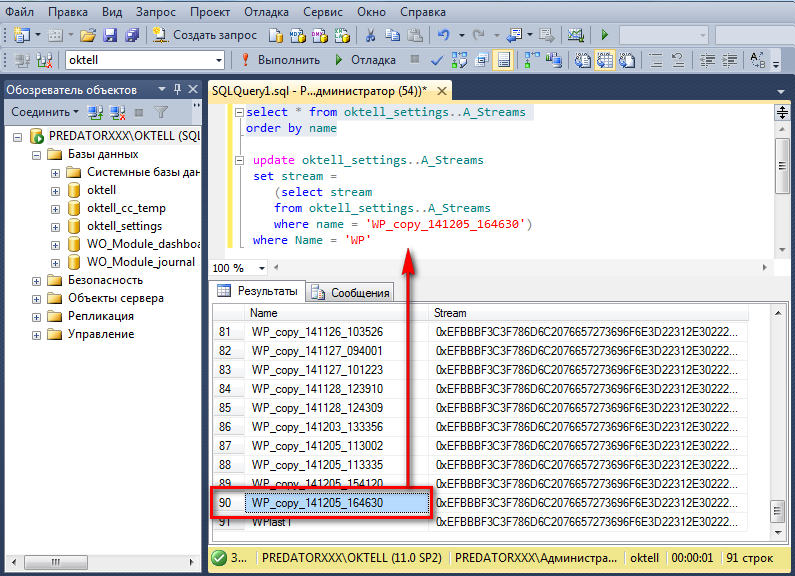The height and width of the screenshot is (576, 795).
Task: Click the Save icon in the toolbar
Action: point(111,35)
